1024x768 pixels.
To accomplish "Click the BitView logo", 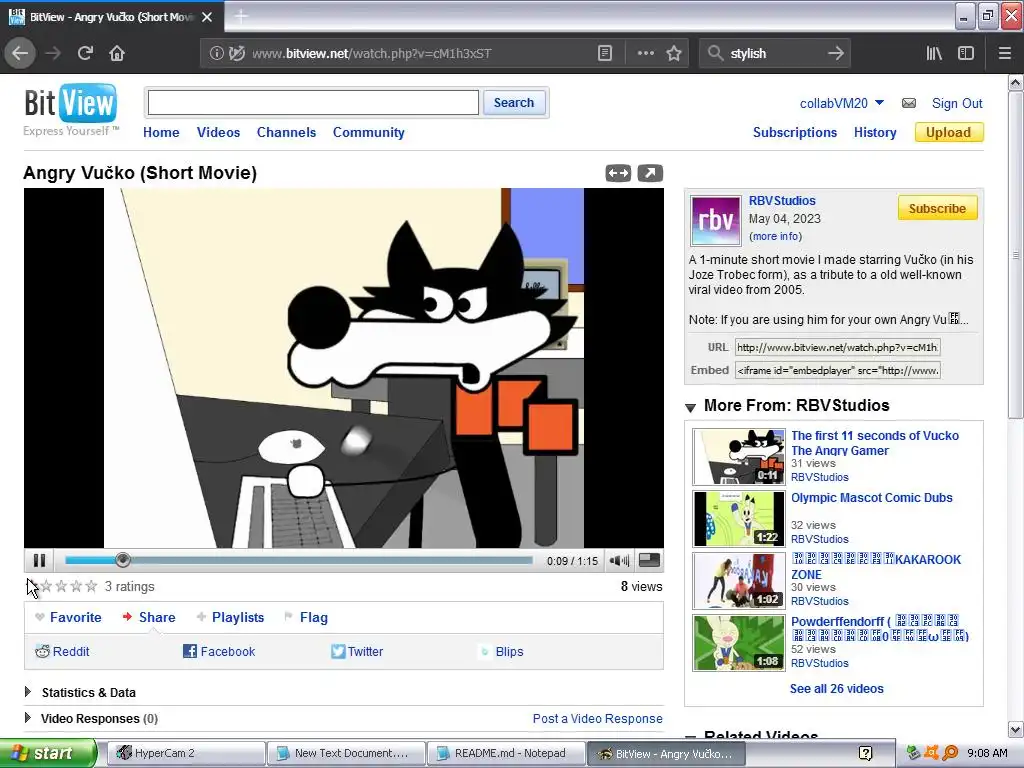I will [x=71, y=109].
